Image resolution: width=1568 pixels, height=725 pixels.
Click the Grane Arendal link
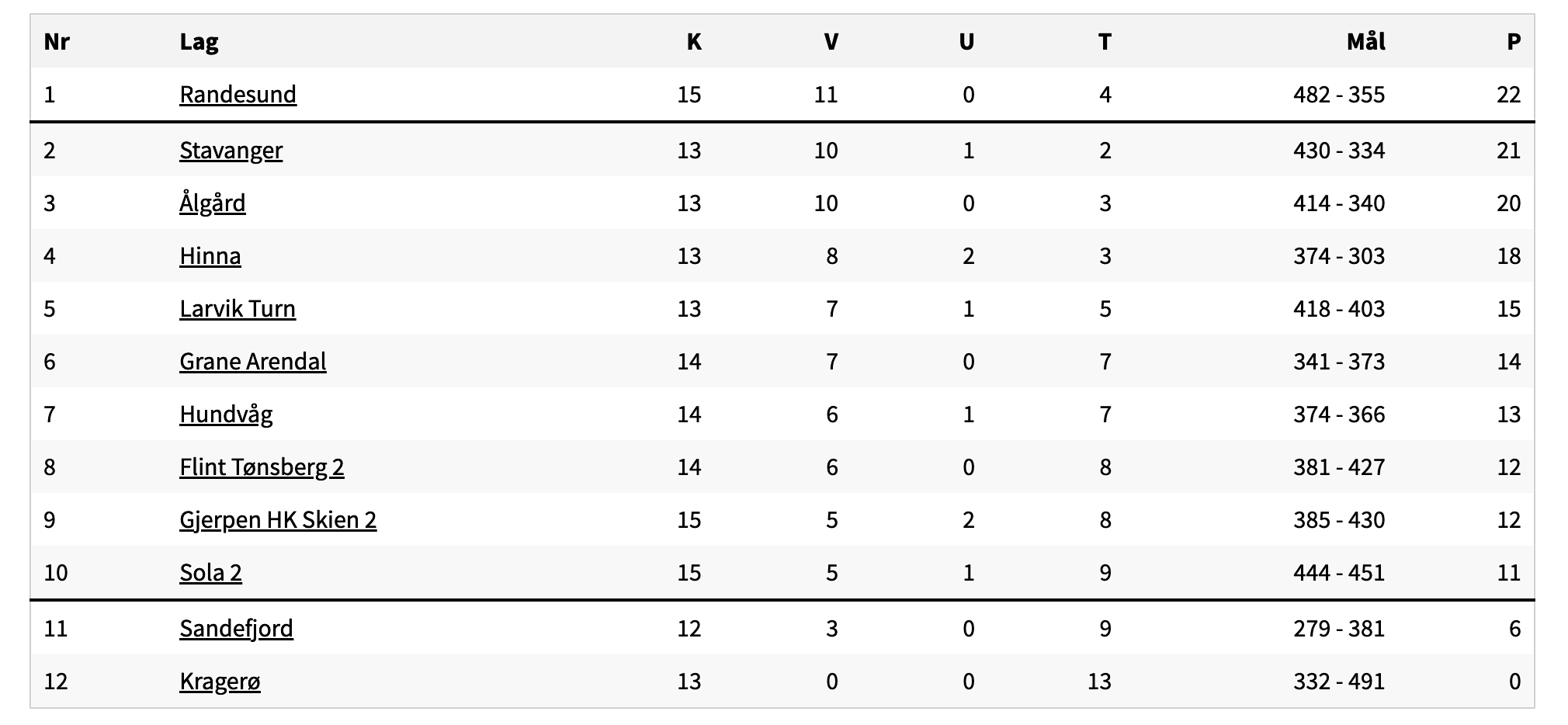click(x=252, y=362)
